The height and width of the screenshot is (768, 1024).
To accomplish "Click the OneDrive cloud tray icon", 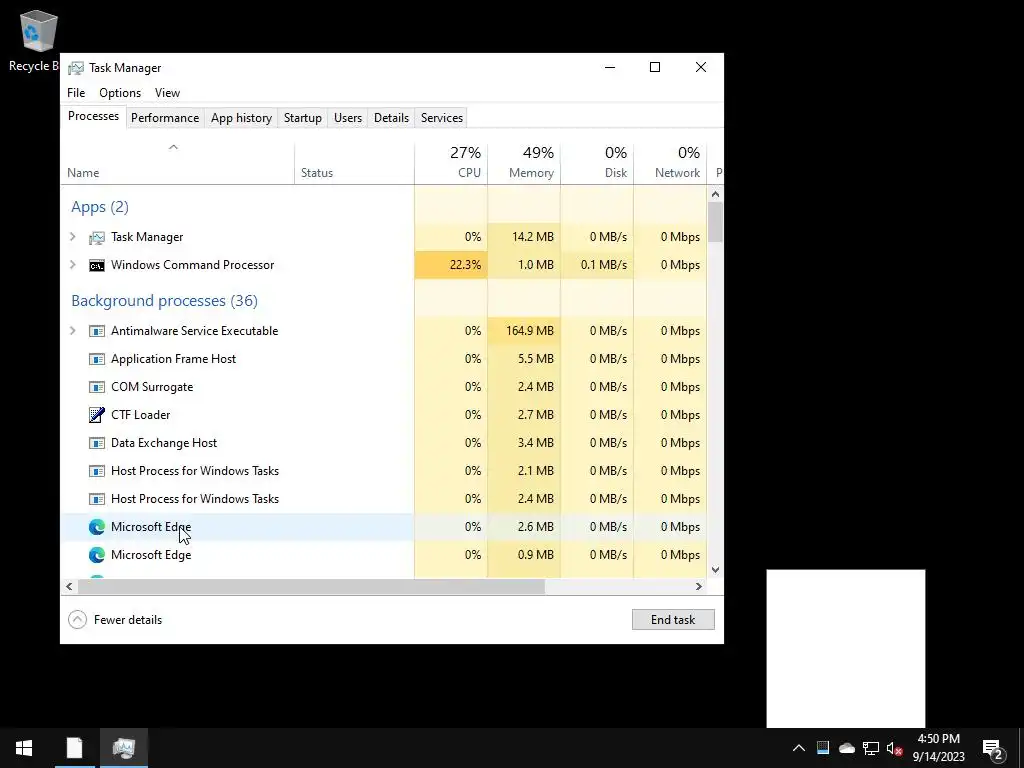I will click(x=846, y=748).
